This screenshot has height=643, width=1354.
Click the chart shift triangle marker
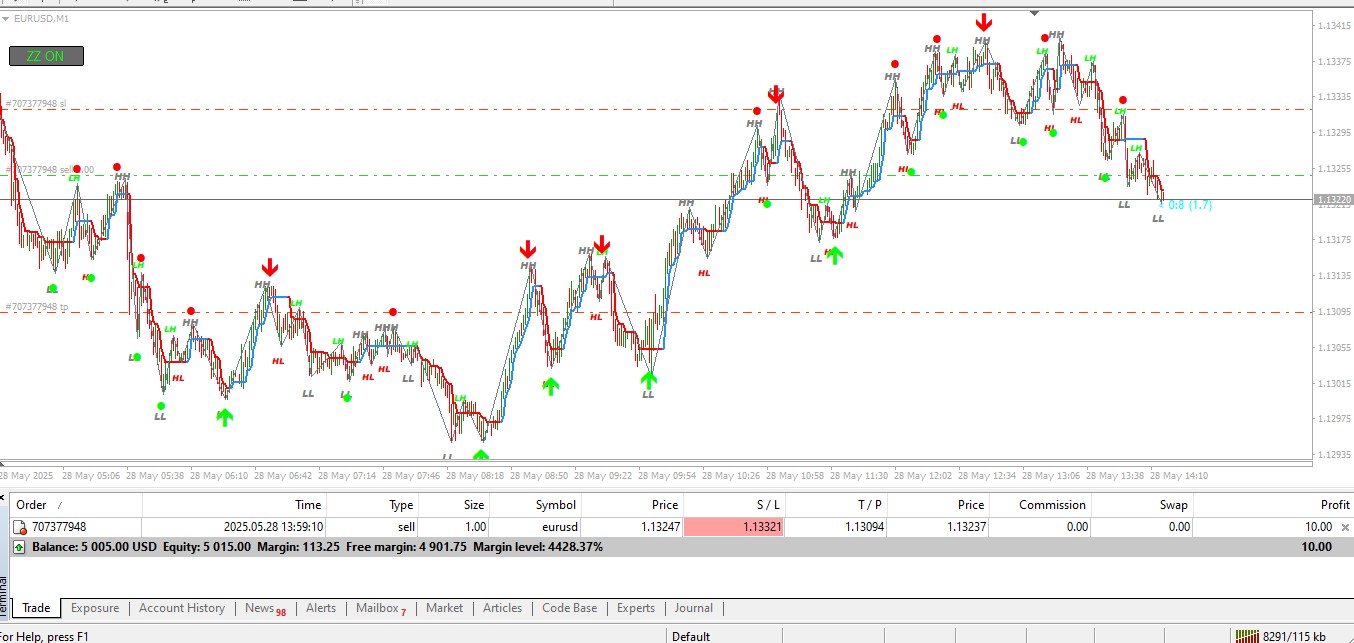click(1034, 13)
